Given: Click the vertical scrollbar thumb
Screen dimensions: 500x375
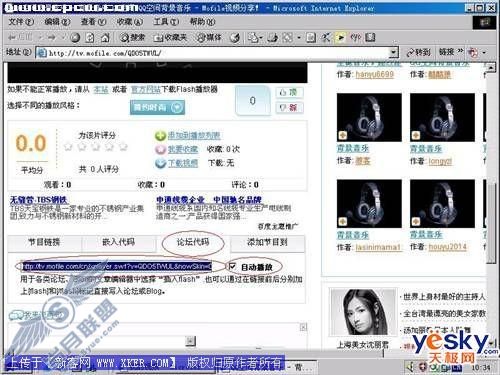Looking at the screenshot, I should tap(491, 223).
